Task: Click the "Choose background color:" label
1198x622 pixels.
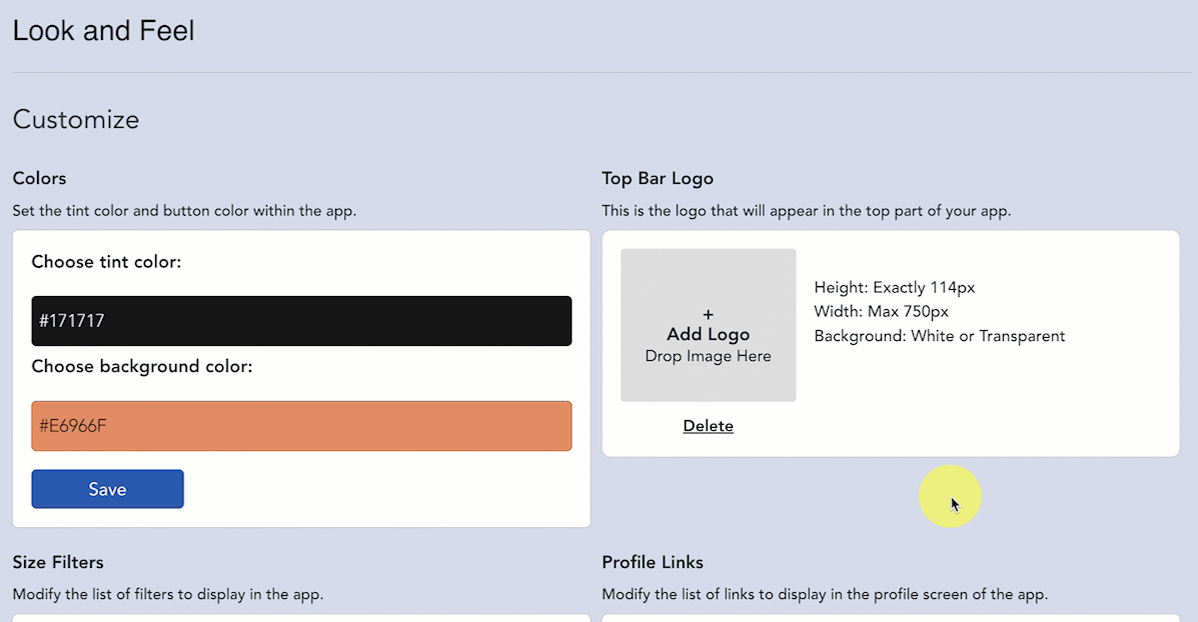Action: click(142, 367)
